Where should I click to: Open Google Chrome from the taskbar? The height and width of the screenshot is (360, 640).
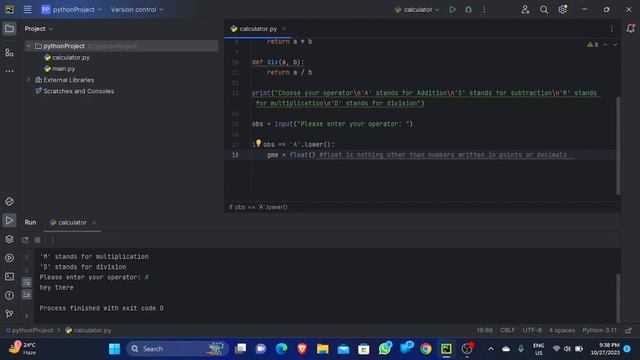tap(426, 349)
